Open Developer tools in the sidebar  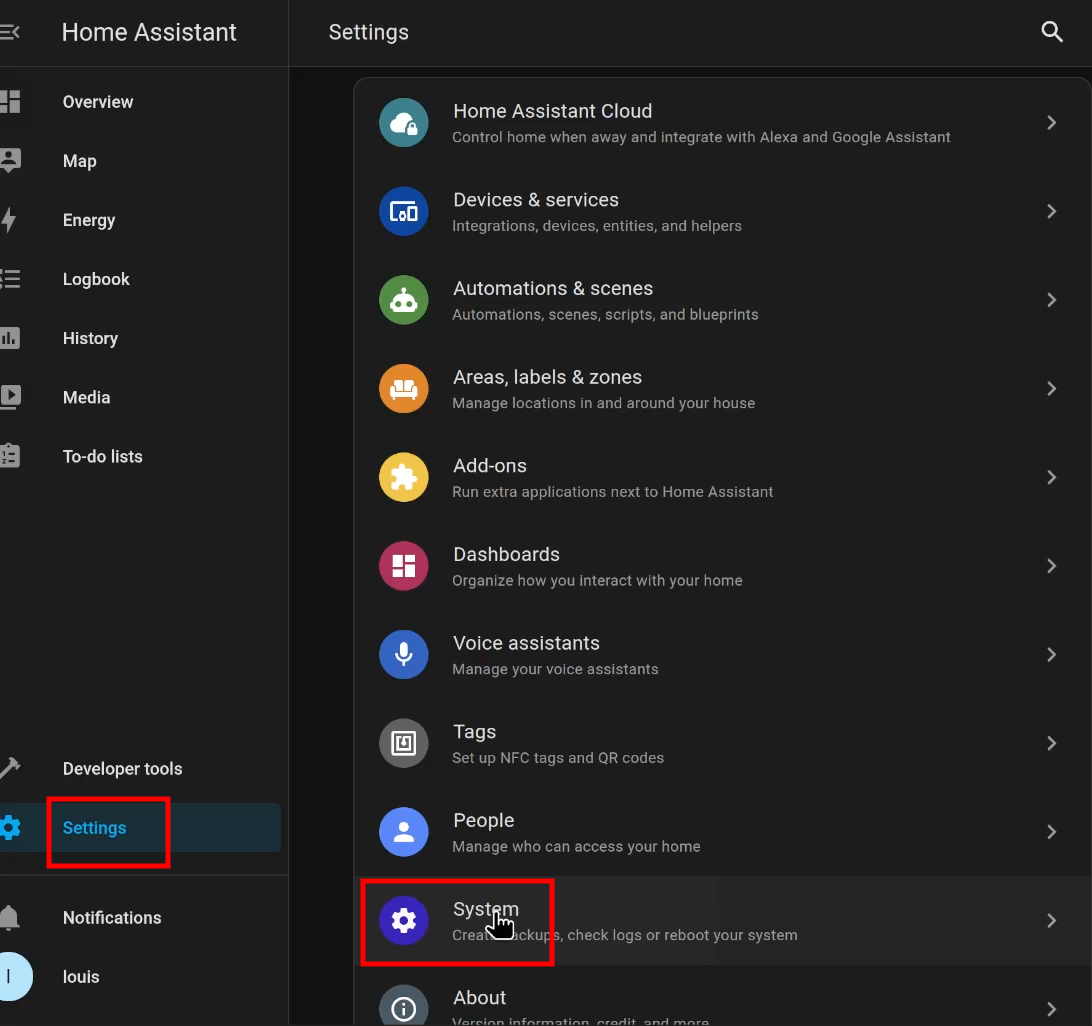click(141, 768)
